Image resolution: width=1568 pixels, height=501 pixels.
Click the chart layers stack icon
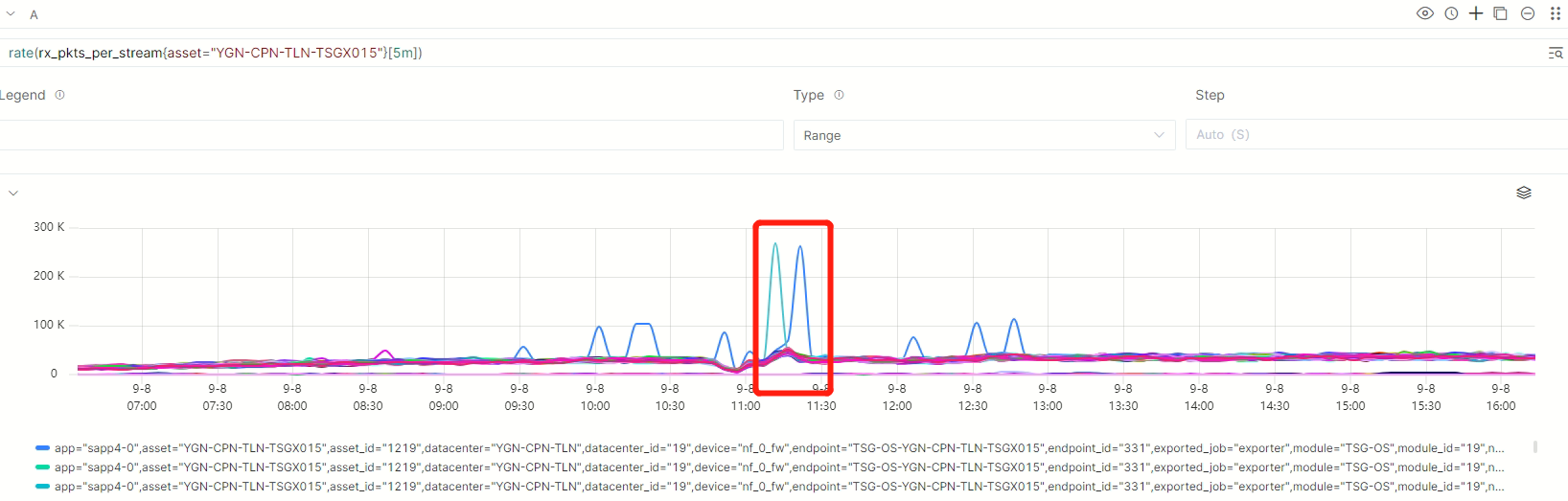tap(1523, 193)
